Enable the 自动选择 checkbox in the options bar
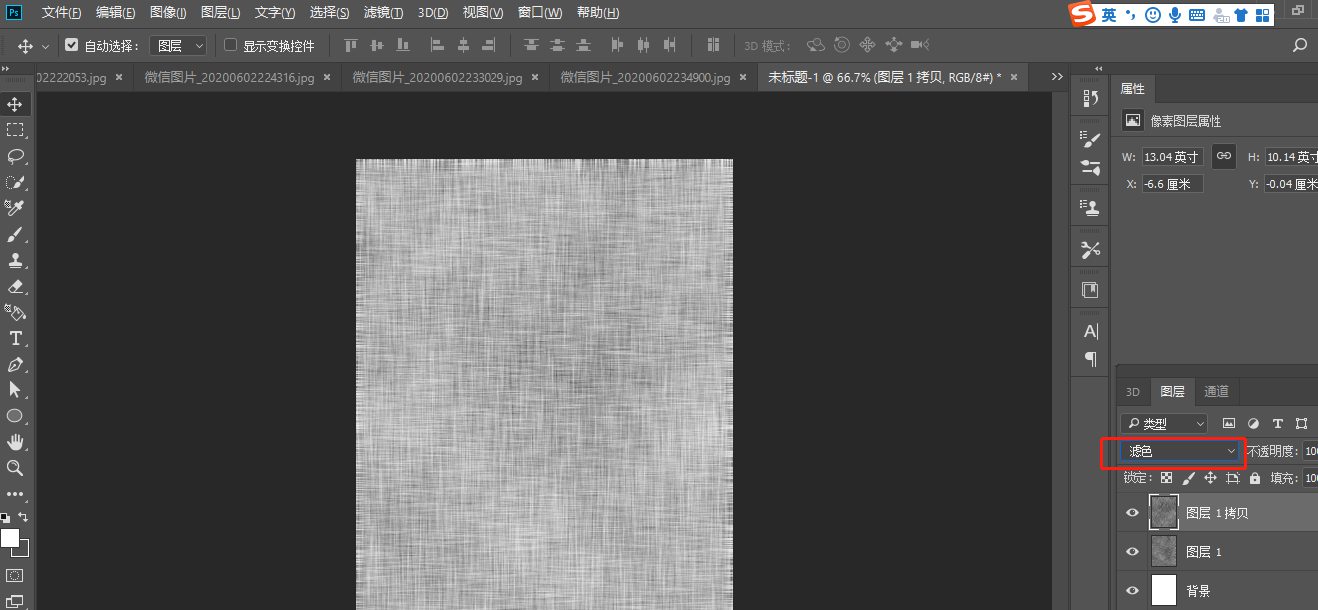 72,45
